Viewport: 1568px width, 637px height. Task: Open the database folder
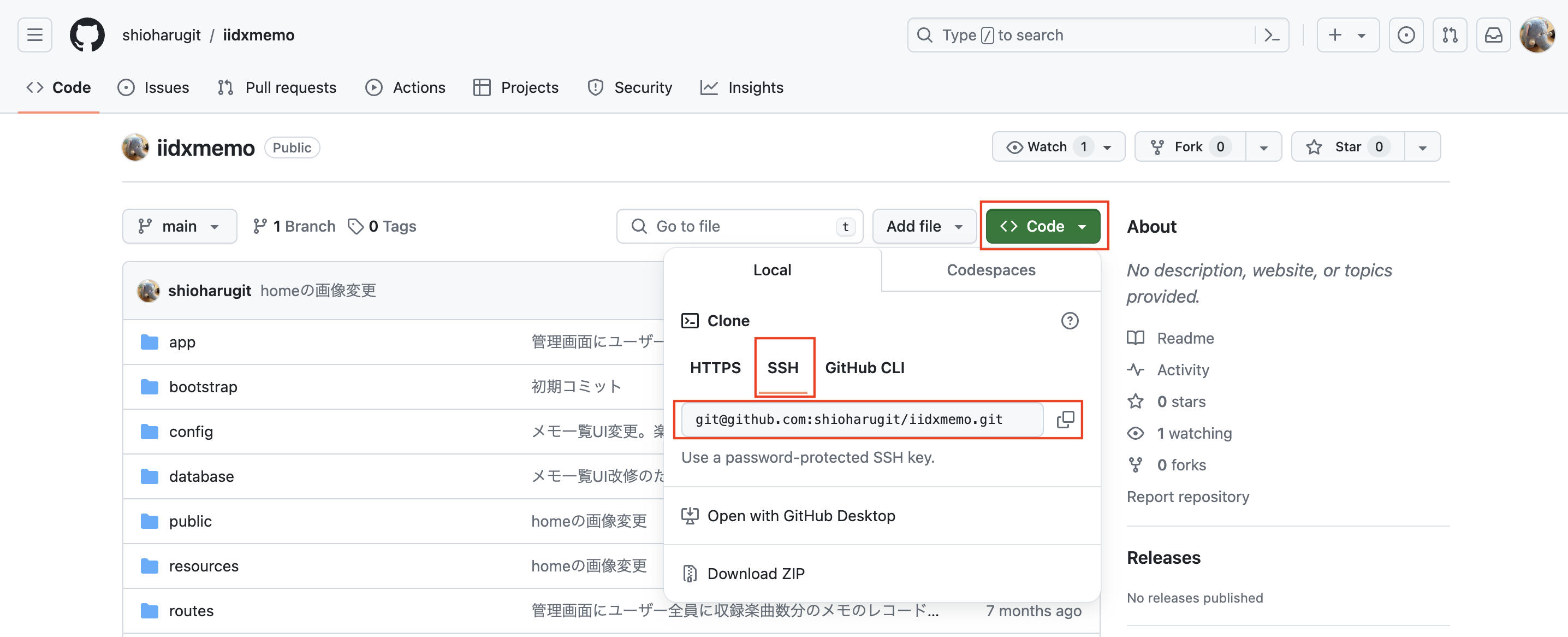point(201,476)
